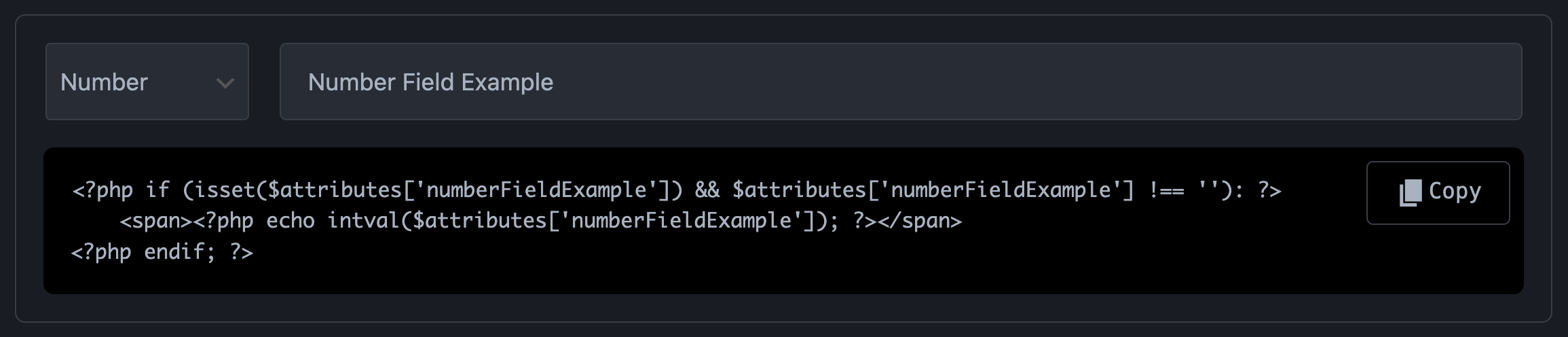Click the endif line of the code
This screenshot has height=337, width=1568.
click(x=162, y=252)
